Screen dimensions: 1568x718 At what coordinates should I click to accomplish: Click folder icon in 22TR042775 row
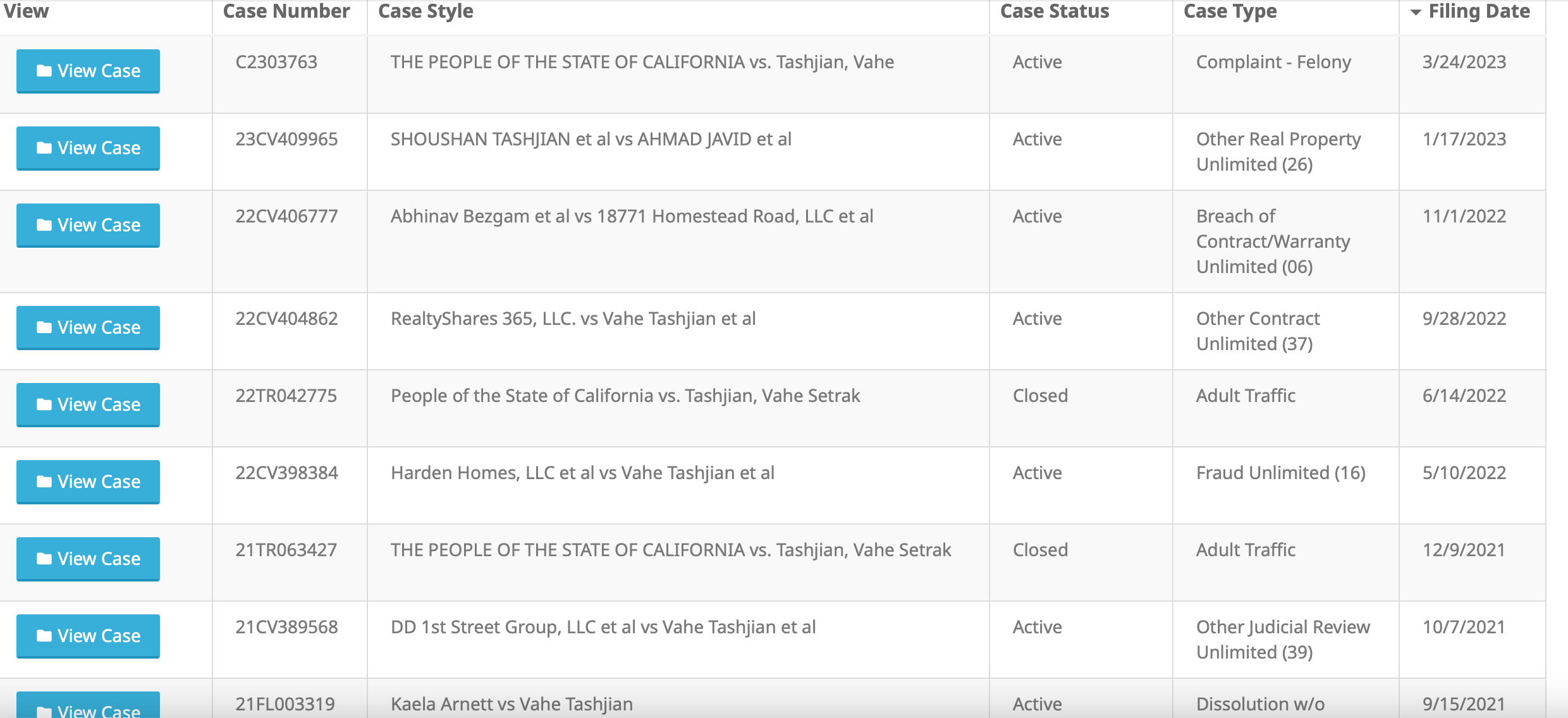click(x=44, y=405)
